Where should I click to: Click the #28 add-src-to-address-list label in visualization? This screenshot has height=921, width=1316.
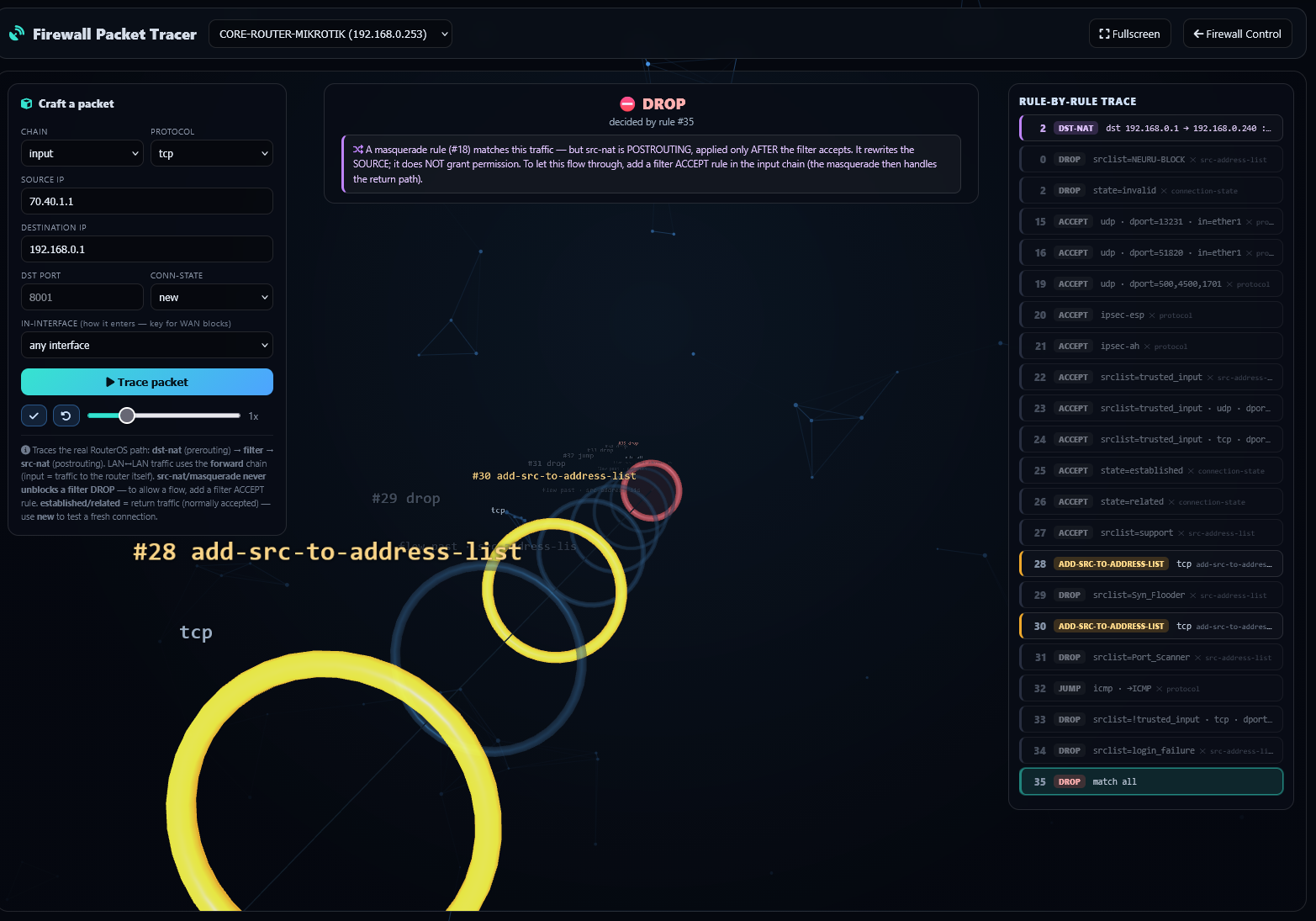327,552
